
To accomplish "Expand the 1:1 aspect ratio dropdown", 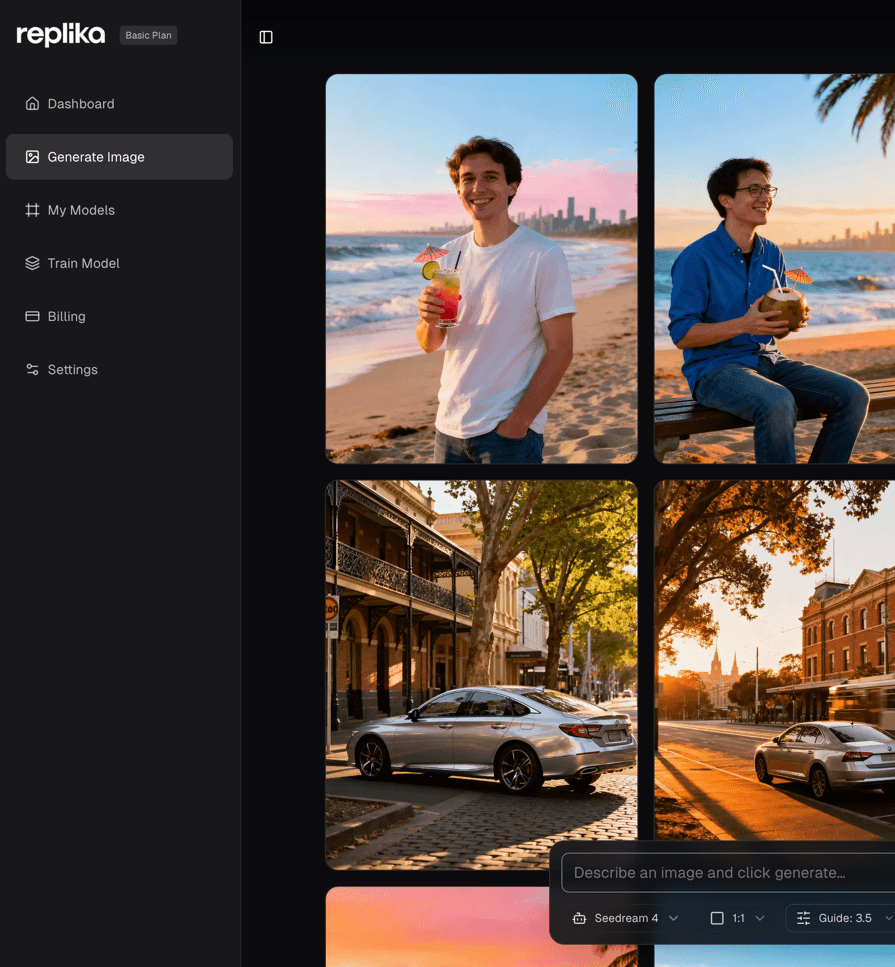I will [x=740, y=918].
